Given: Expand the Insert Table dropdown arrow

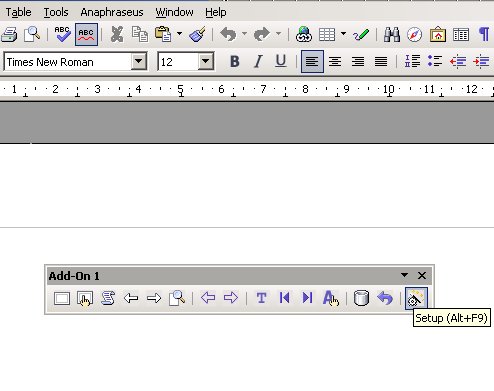Looking at the screenshot, I should [x=343, y=34].
